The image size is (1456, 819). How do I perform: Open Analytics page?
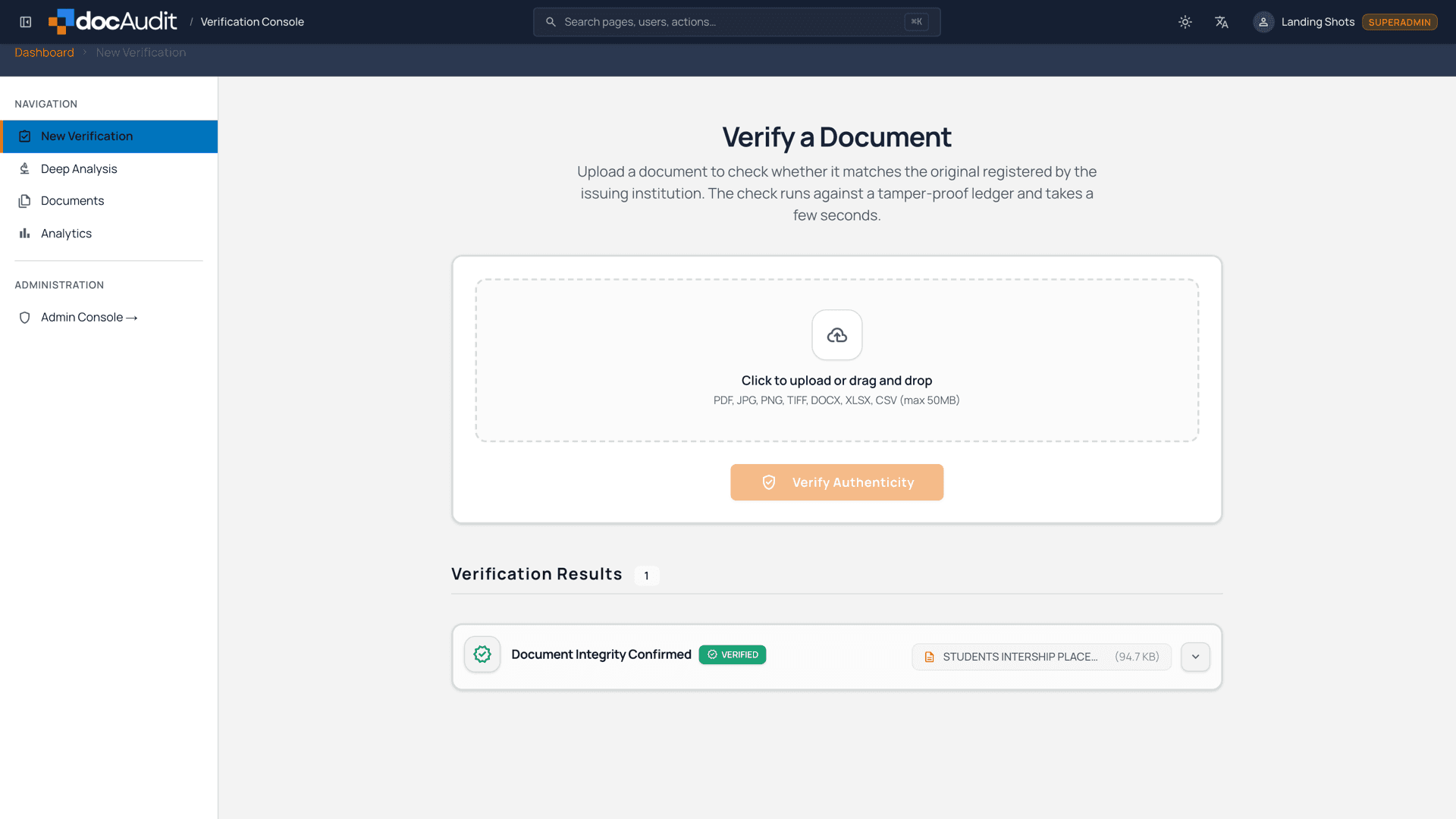tap(109, 234)
